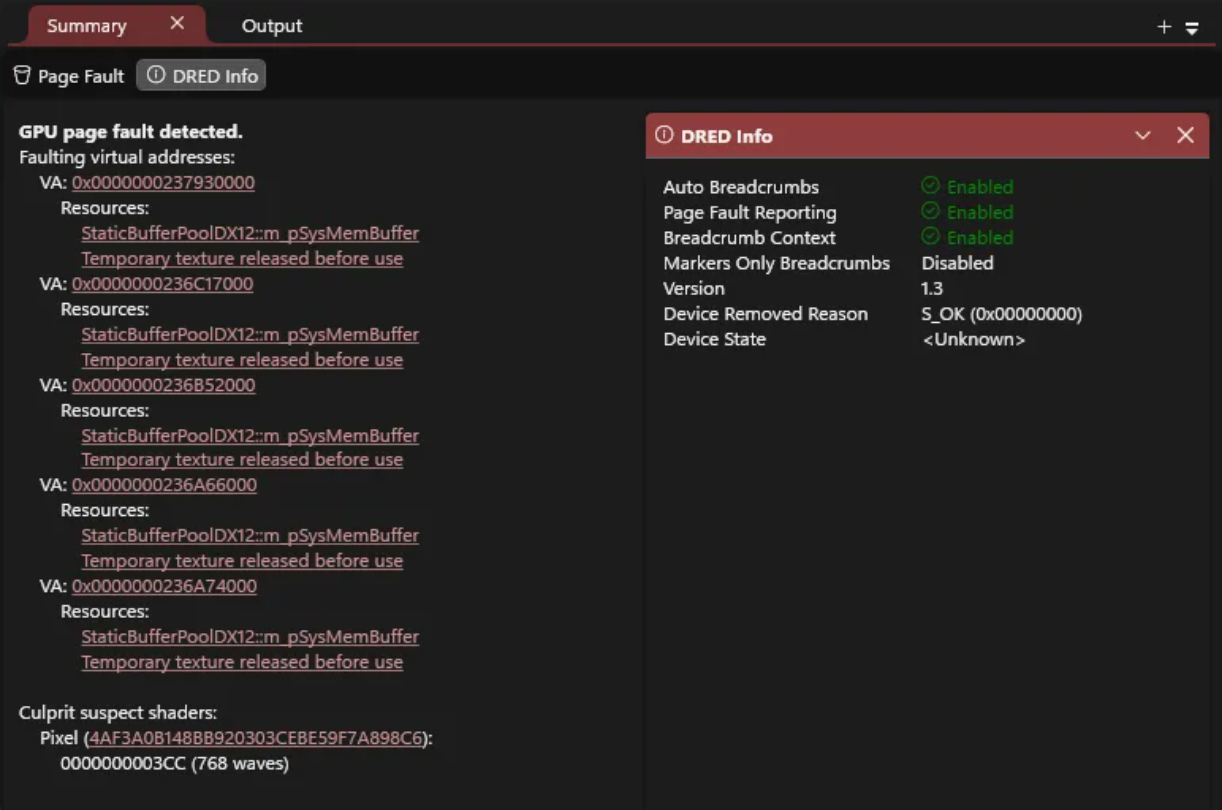Open address link 0x0000000236A74000

pos(164,586)
